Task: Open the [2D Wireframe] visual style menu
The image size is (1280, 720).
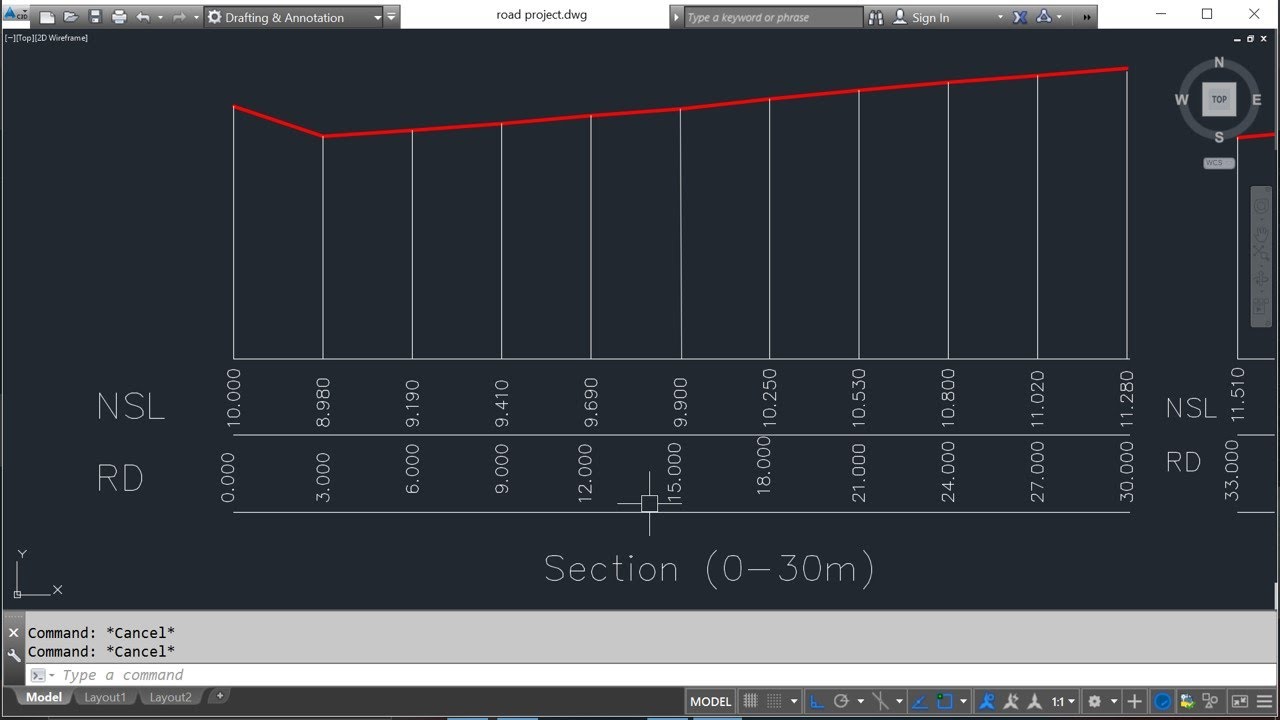Action: (62, 38)
